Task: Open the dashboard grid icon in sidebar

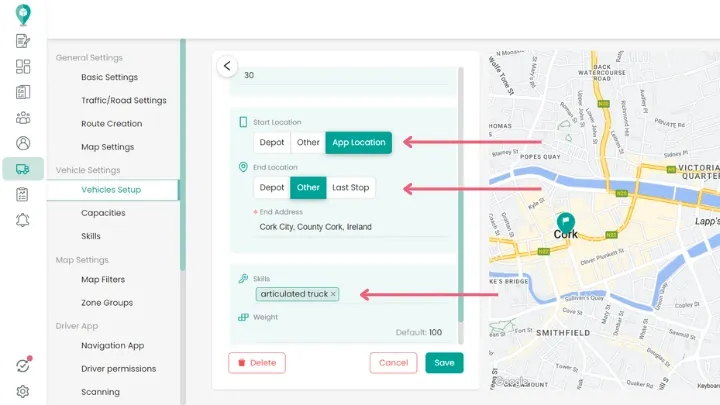Action: click(x=23, y=67)
